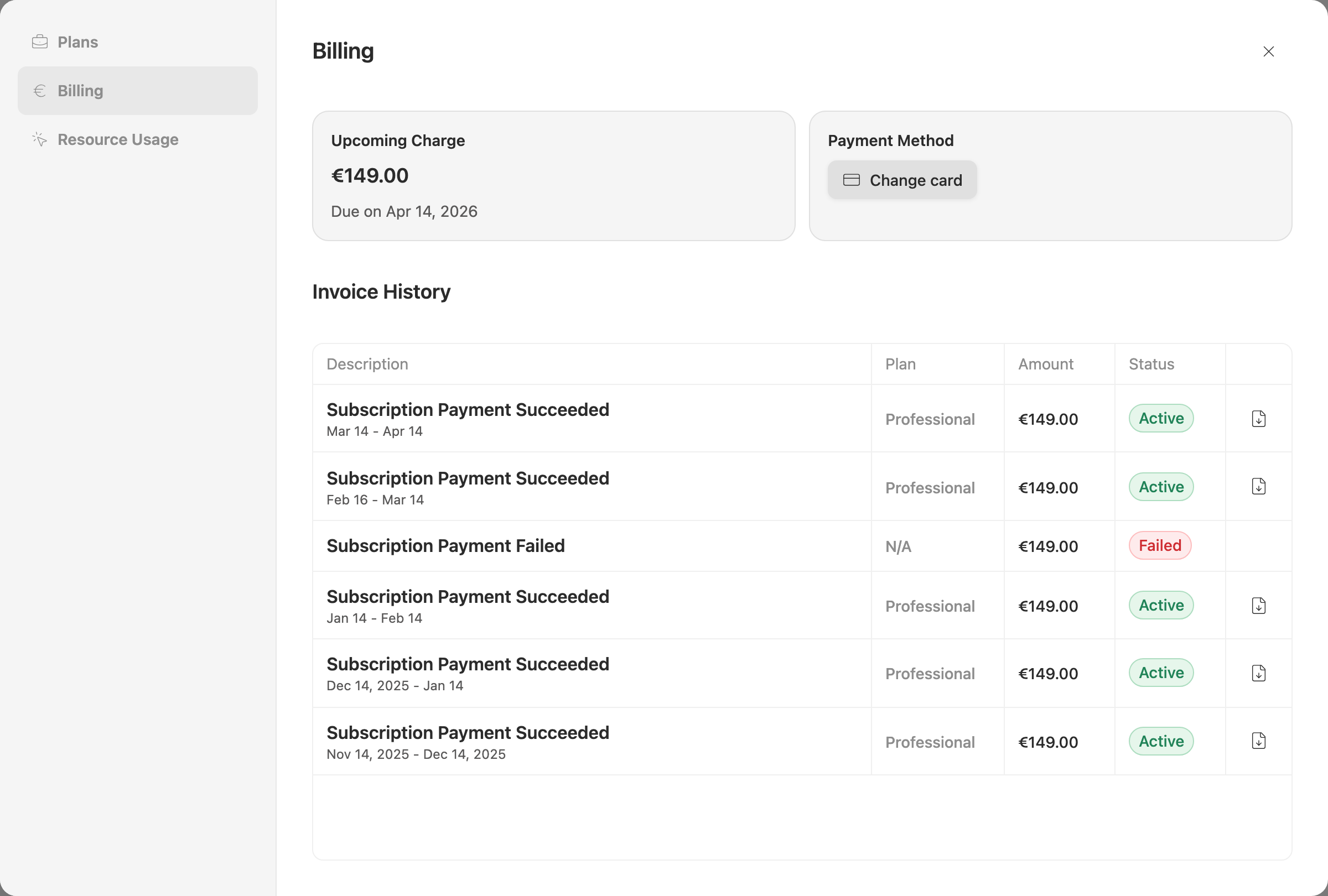Image resolution: width=1328 pixels, height=896 pixels.
Task: Download invoice for Feb 16 - Mar 14
Action: click(x=1258, y=487)
